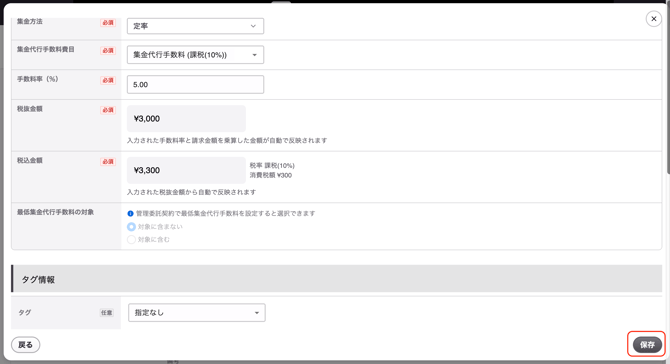This screenshot has width=670, height=364.
Task: Select the 対象に含まない radio button
Action: pos(131,227)
